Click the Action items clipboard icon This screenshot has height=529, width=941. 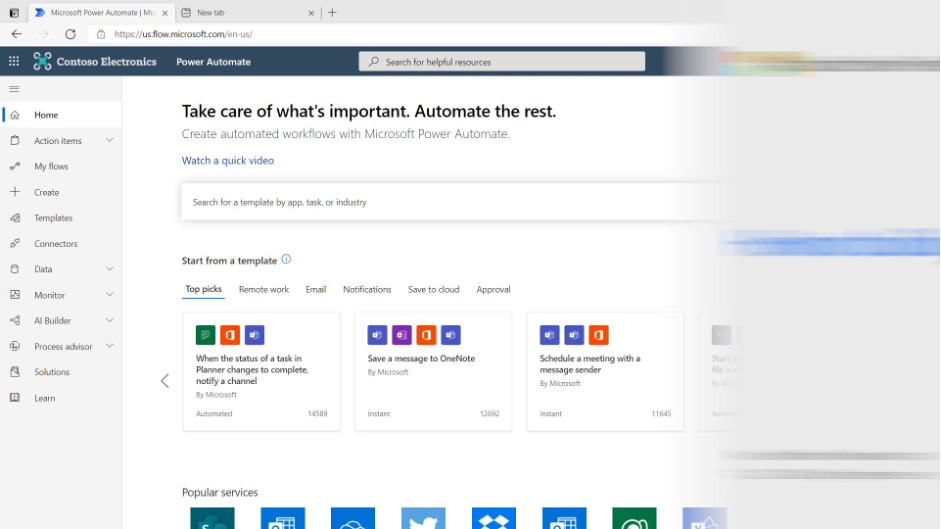tap(15, 141)
